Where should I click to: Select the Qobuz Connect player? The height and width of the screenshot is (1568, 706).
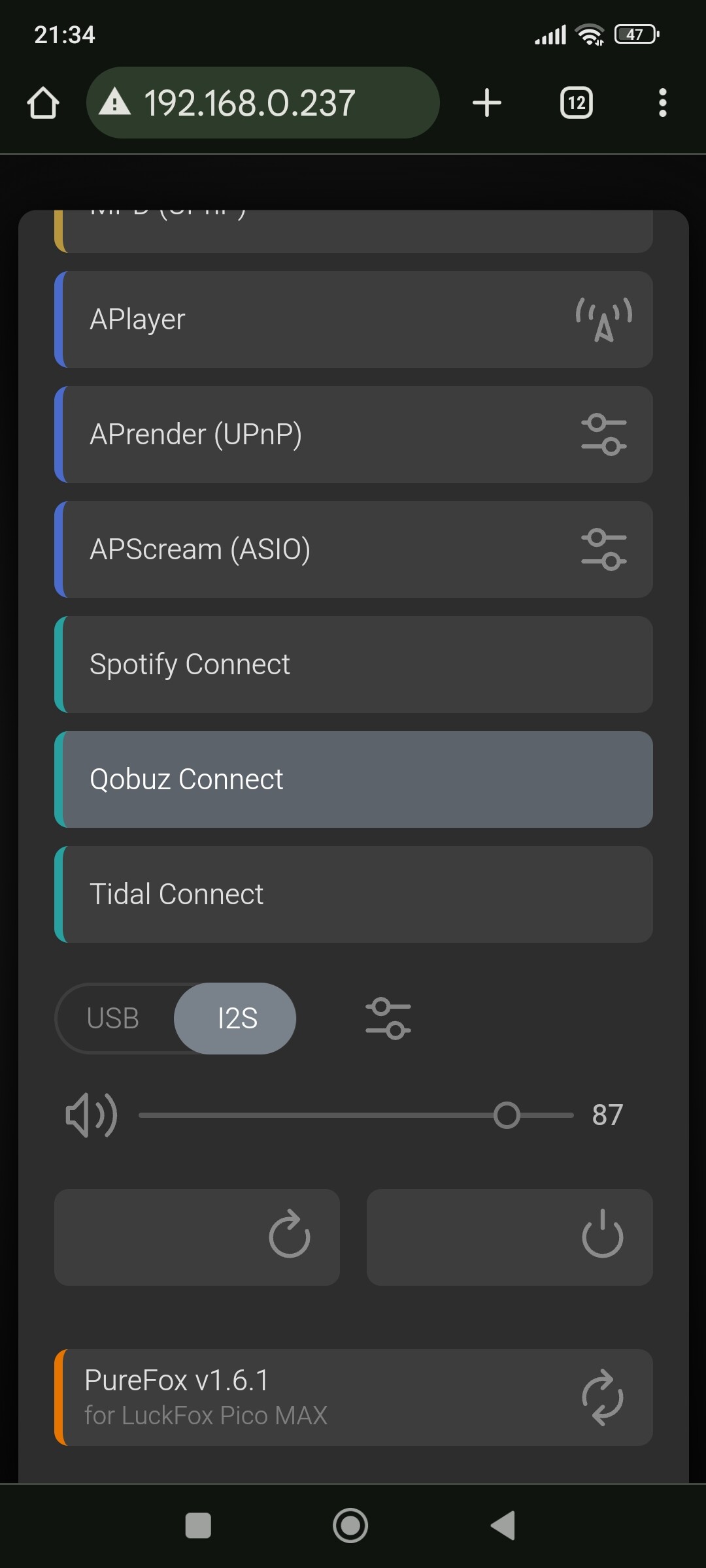(x=353, y=779)
